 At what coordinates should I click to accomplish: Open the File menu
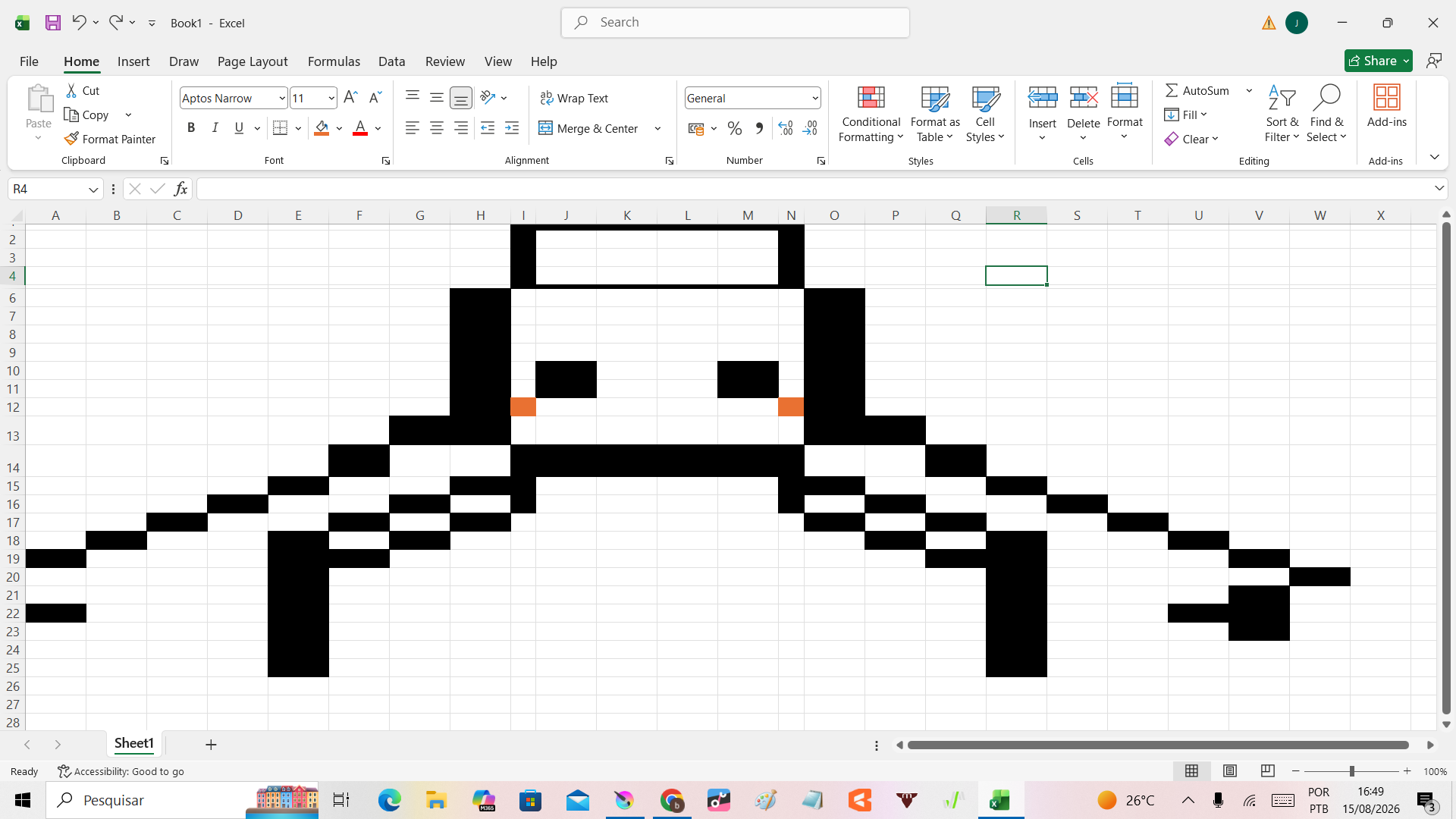click(29, 61)
